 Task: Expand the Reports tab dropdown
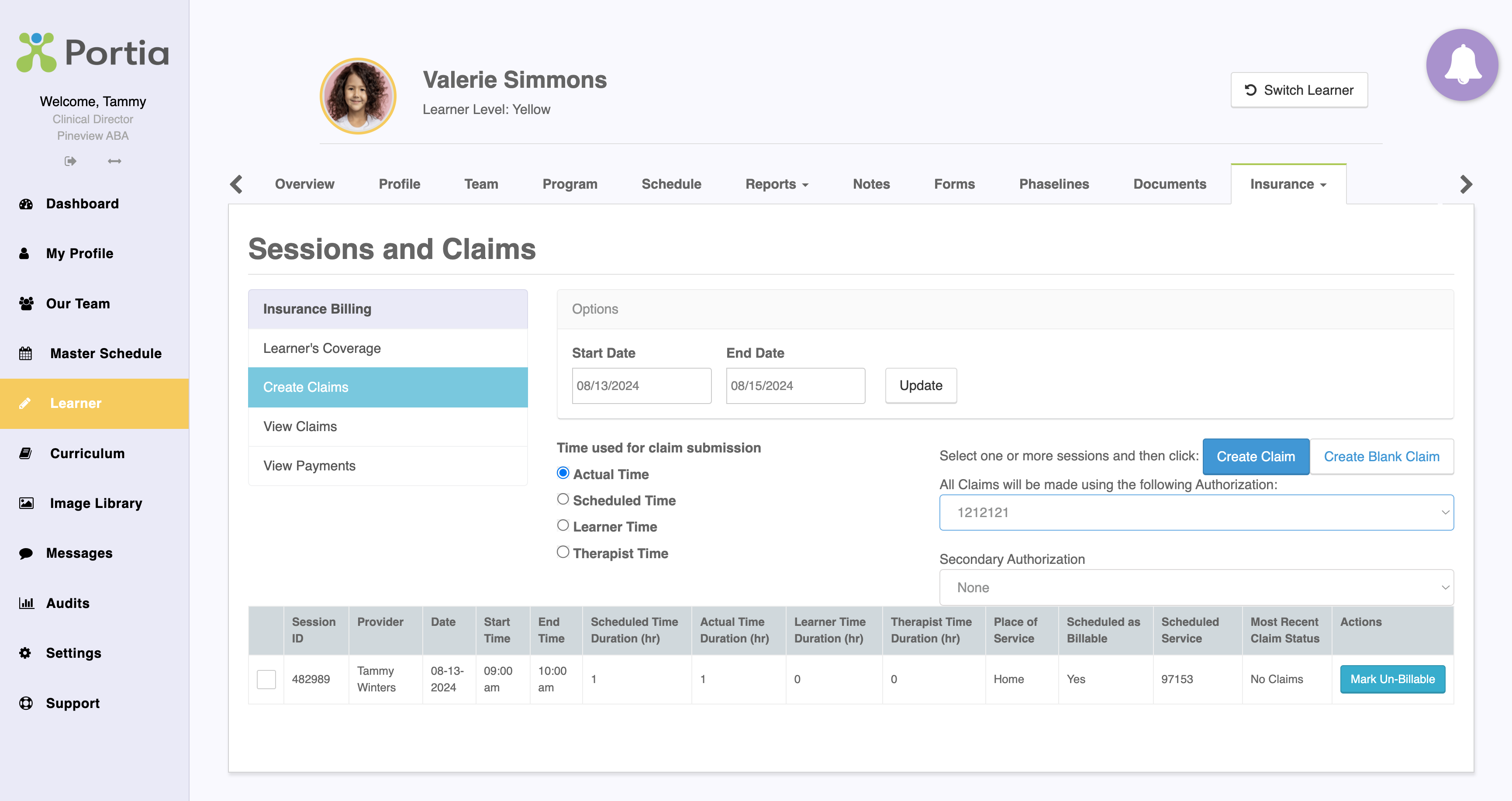pyautogui.click(x=777, y=184)
